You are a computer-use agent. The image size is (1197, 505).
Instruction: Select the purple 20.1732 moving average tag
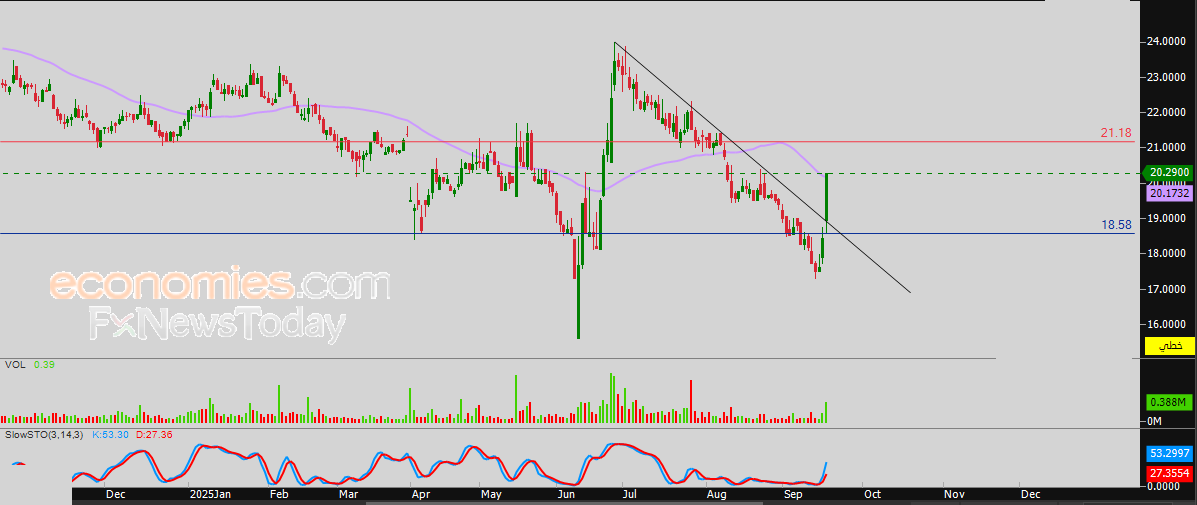click(x=1169, y=194)
